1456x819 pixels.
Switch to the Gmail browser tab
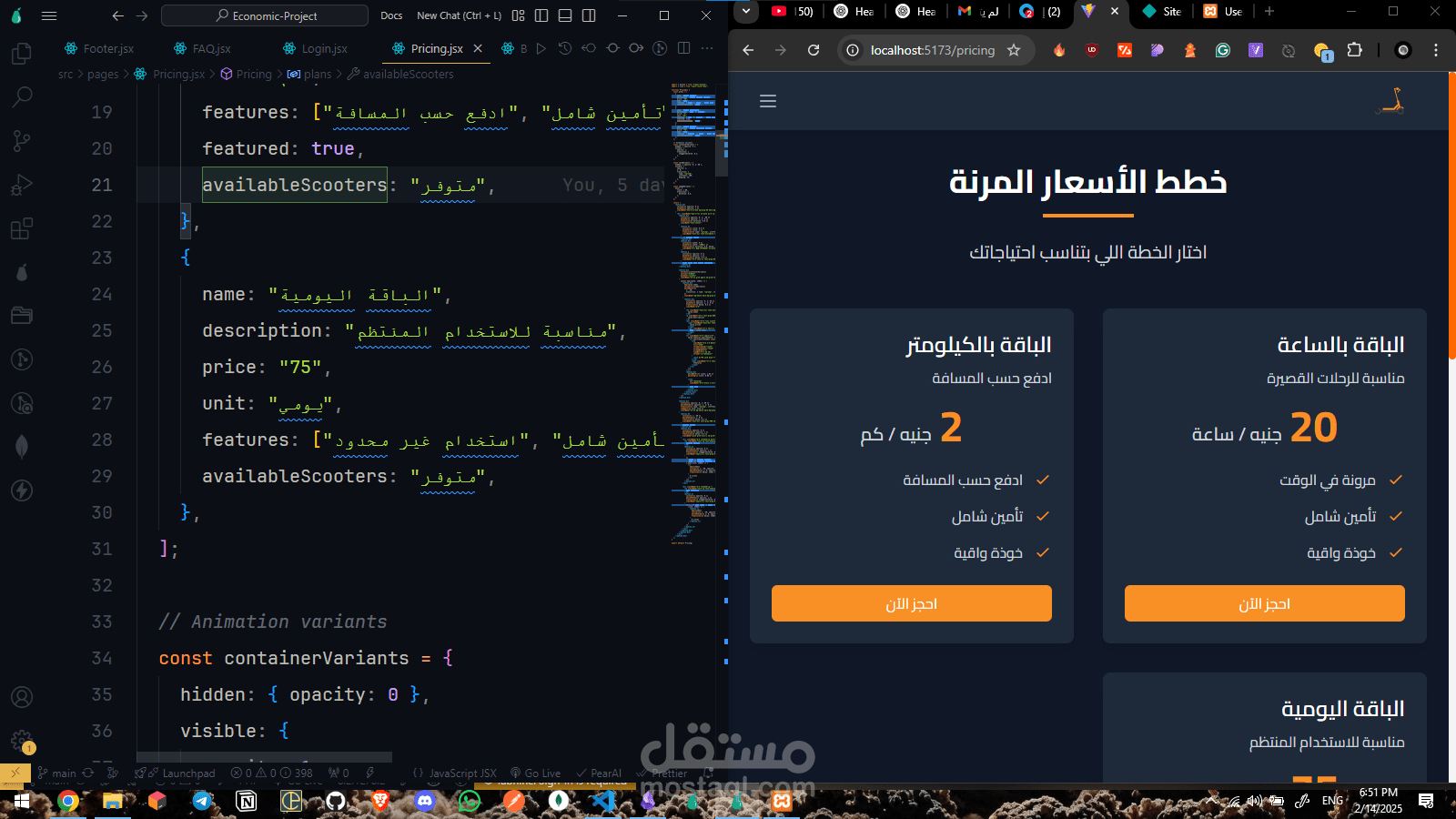pos(978,12)
